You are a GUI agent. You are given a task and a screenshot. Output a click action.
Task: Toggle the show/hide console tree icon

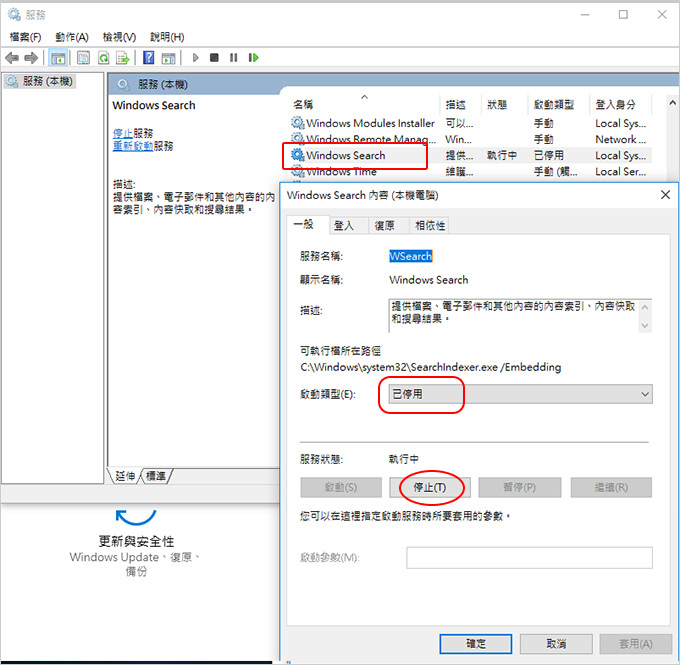58,58
